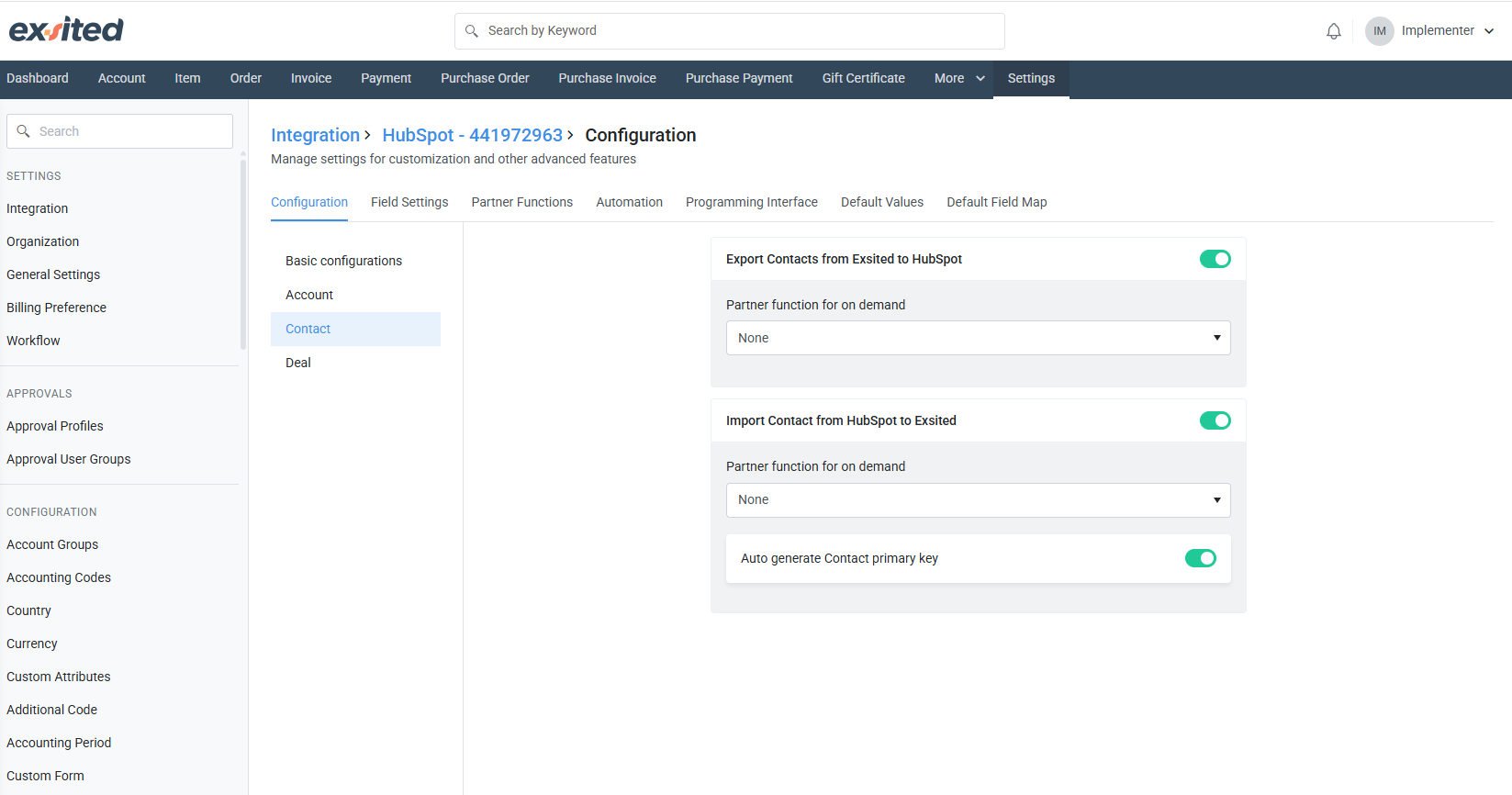Viewport: 1512px width, 795px height.
Task: Open Custom Attributes configuration
Action: pos(59,677)
